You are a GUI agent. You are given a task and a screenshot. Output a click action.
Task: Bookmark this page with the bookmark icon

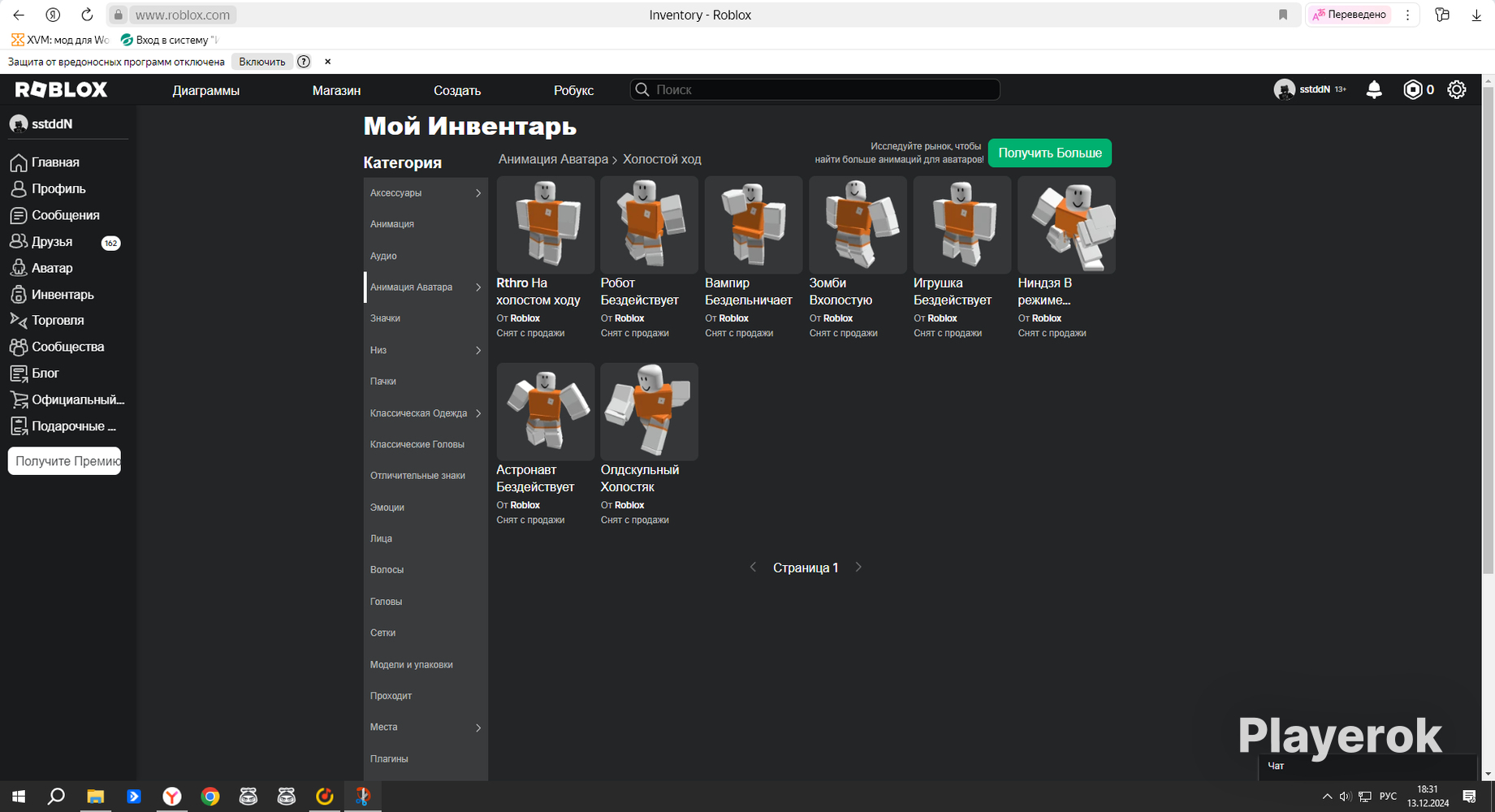click(1283, 15)
